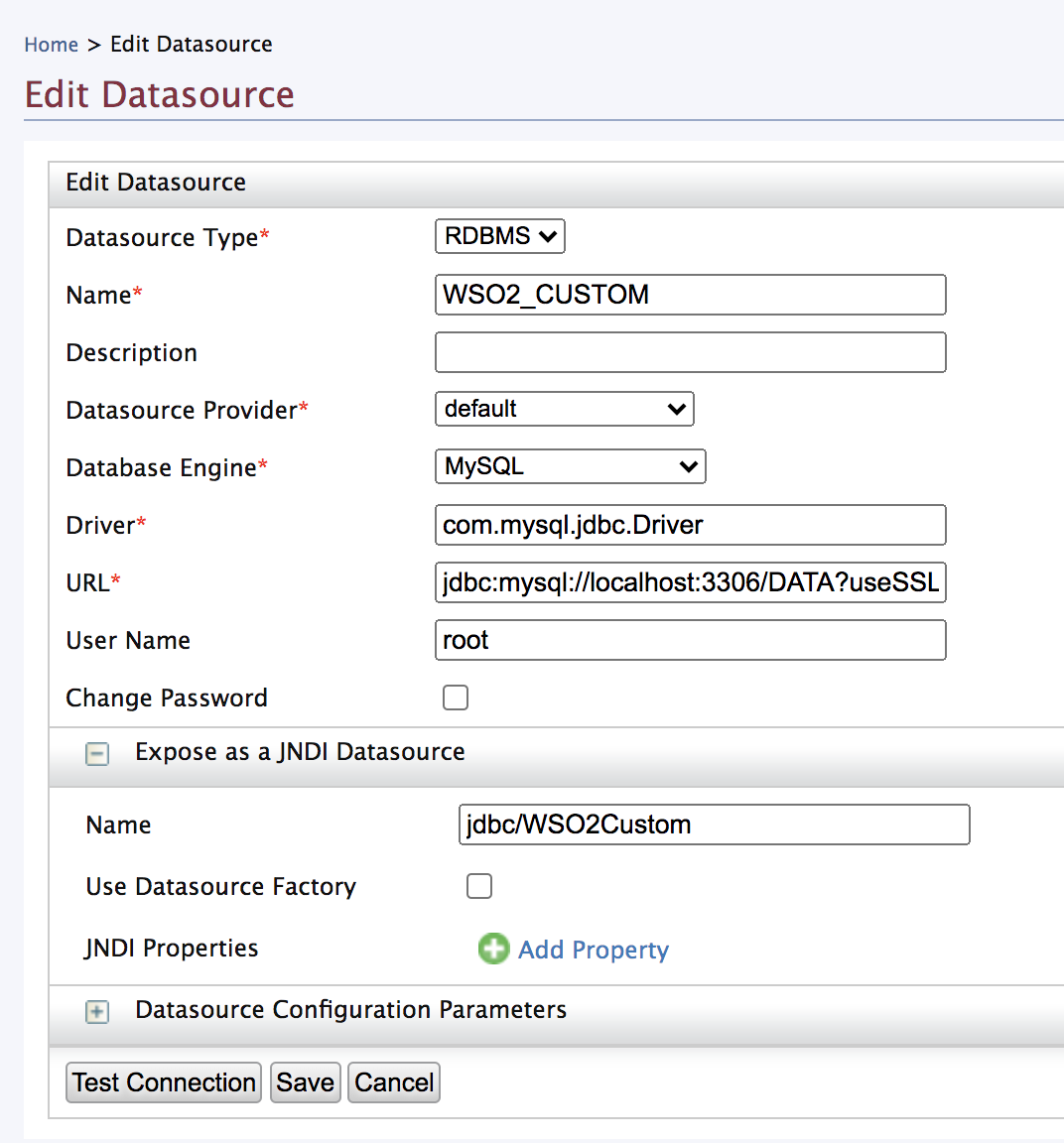Click the Expose as a JNDI Datasource label
1064x1143 pixels.
300,751
